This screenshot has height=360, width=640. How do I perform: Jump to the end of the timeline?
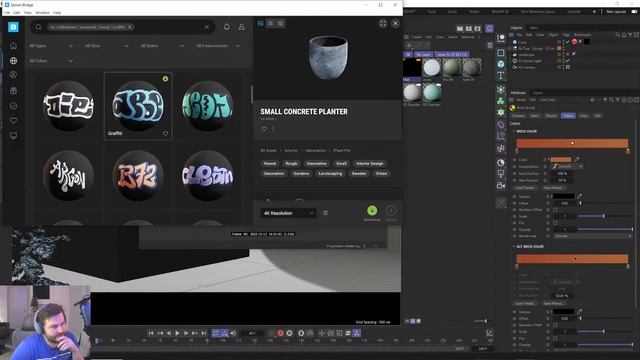(x=204, y=333)
